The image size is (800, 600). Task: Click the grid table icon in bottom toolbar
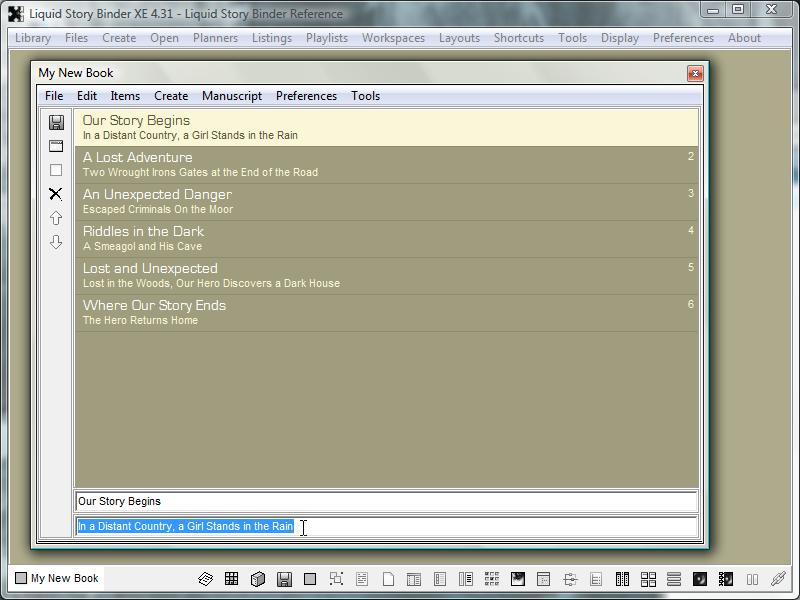pyautogui.click(x=231, y=579)
